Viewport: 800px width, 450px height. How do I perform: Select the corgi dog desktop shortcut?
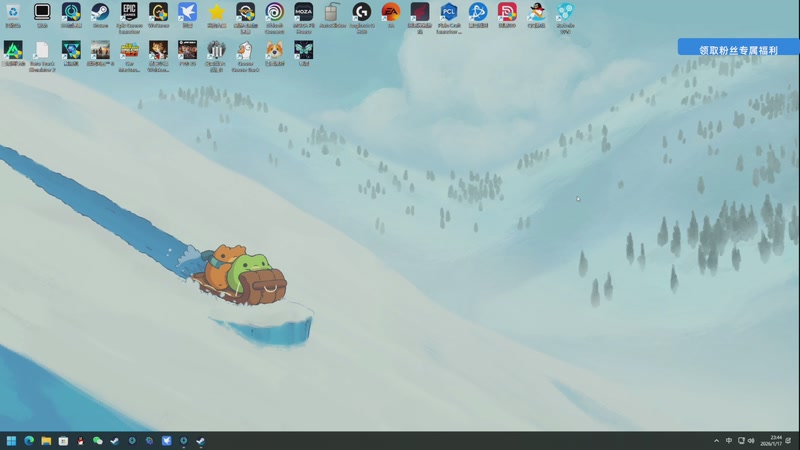pos(274,54)
